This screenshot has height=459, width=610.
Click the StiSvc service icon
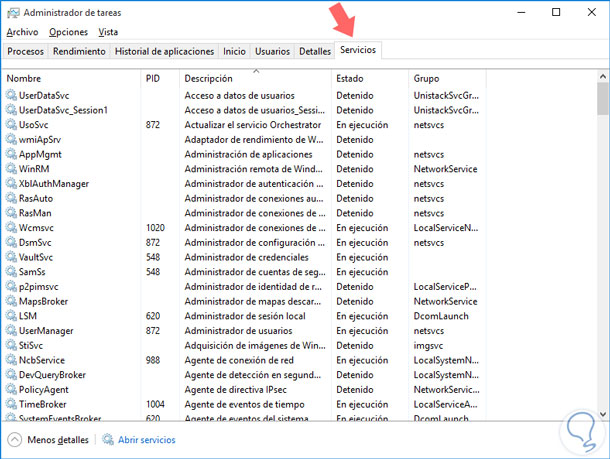(11, 345)
